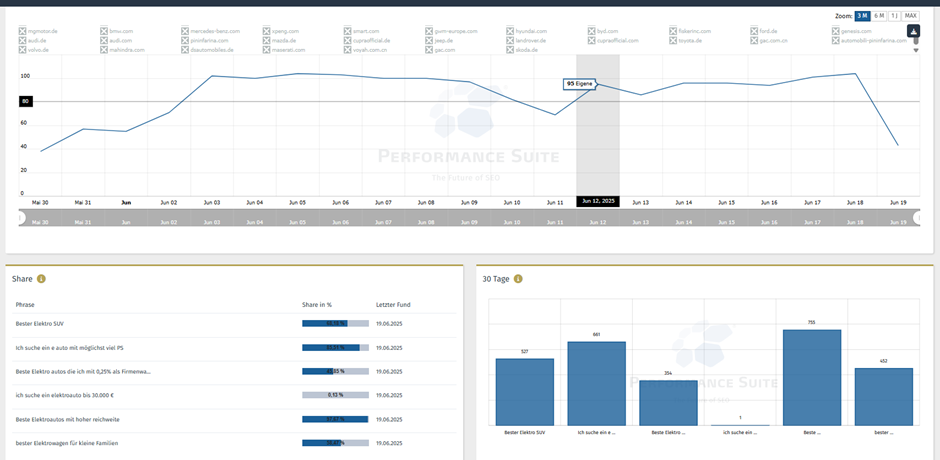Set chart zoom to 3 M
Viewport: 940px width, 460px height.
[863, 16]
